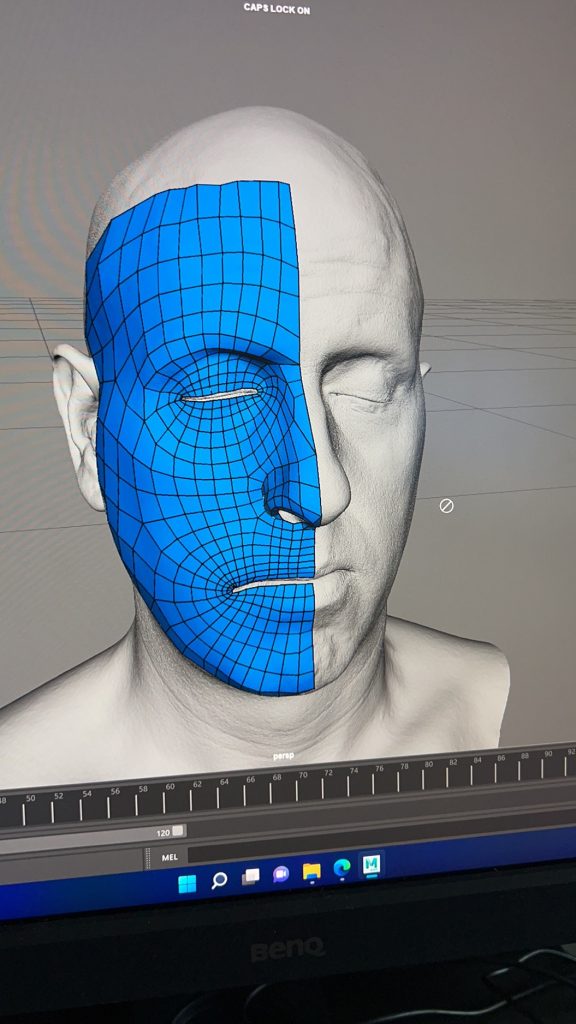
Task: Launch Microsoft Edge from the taskbar
Action: point(342,868)
